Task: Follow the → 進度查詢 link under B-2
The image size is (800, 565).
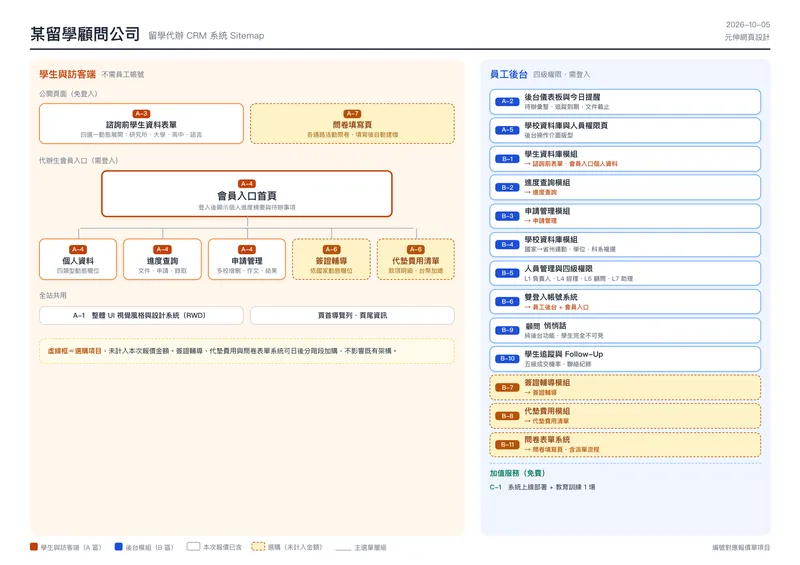Action: [541, 192]
